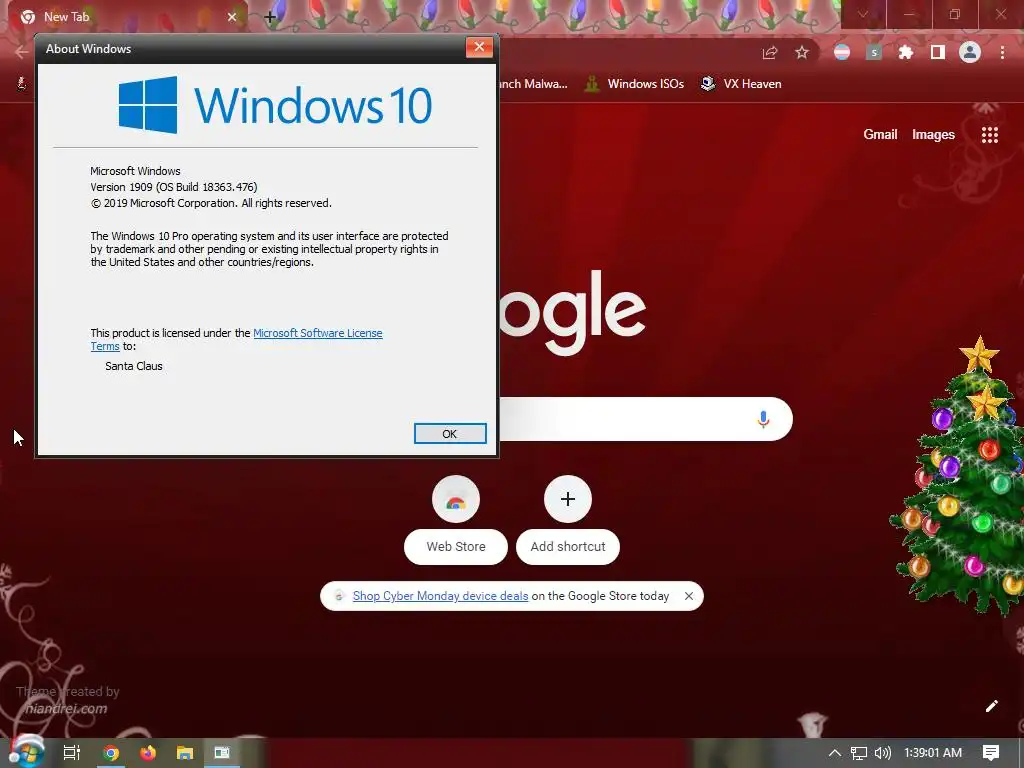The height and width of the screenshot is (768, 1024).
Task: Close the About Windows dialog
Action: [479, 47]
